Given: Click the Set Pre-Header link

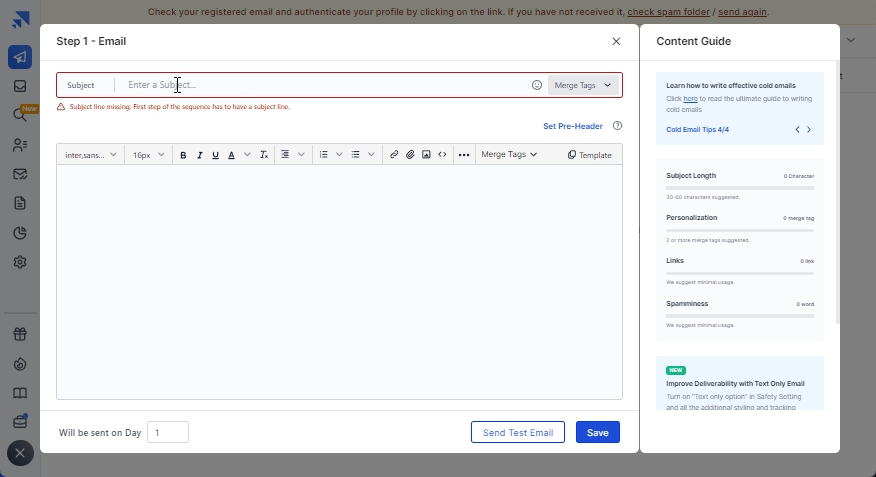Looking at the screenshot, I should [x=573, y=126].
